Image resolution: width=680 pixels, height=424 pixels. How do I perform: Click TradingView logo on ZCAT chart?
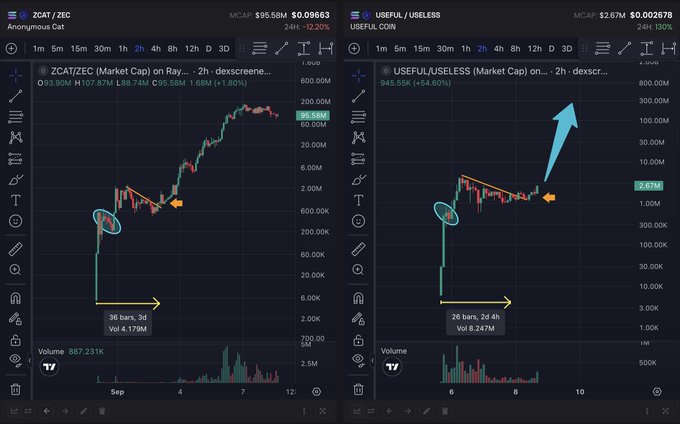[x=49, y=367]
